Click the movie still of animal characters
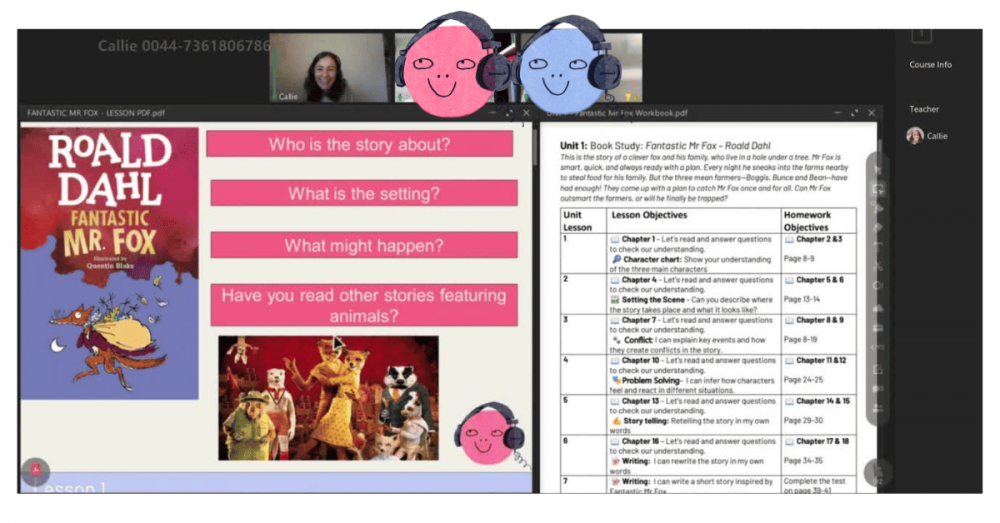Viewport: 1000px width, 523px height. click(x=328, y=398)
